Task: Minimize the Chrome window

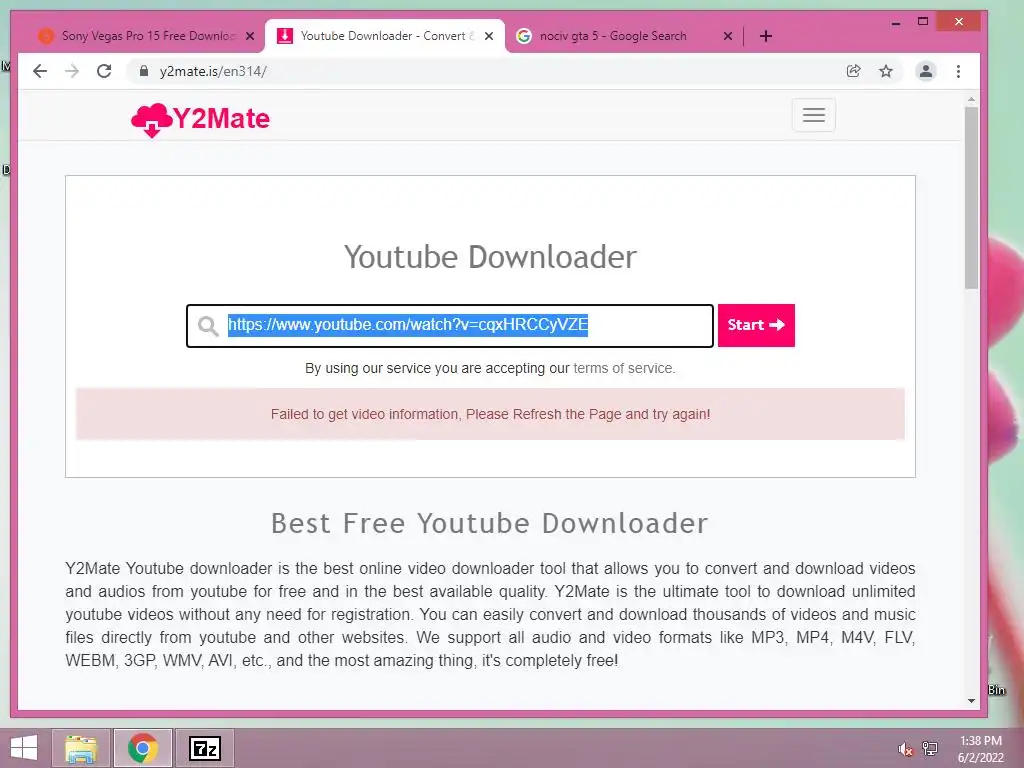Action: tap(896, 22)
